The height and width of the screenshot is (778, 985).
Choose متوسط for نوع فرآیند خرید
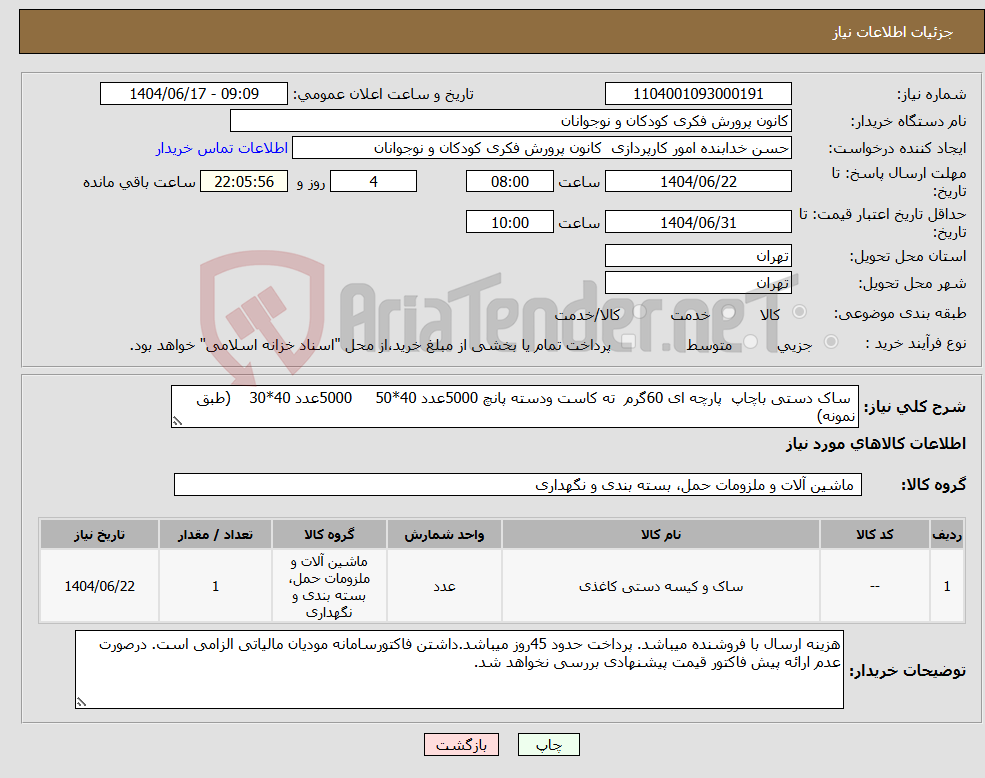coord(750,340)
